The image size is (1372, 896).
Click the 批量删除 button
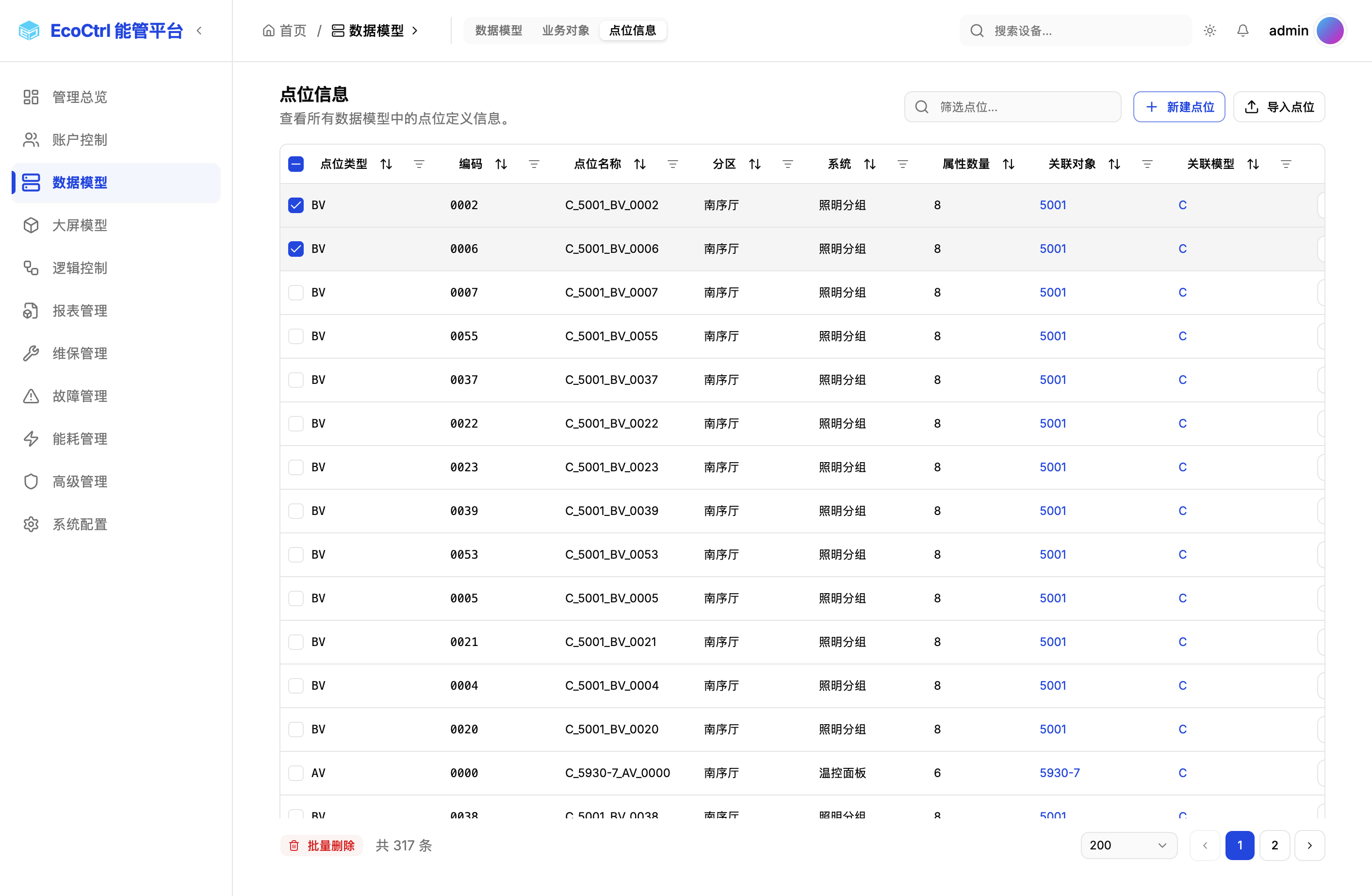[x=321, y=845]
